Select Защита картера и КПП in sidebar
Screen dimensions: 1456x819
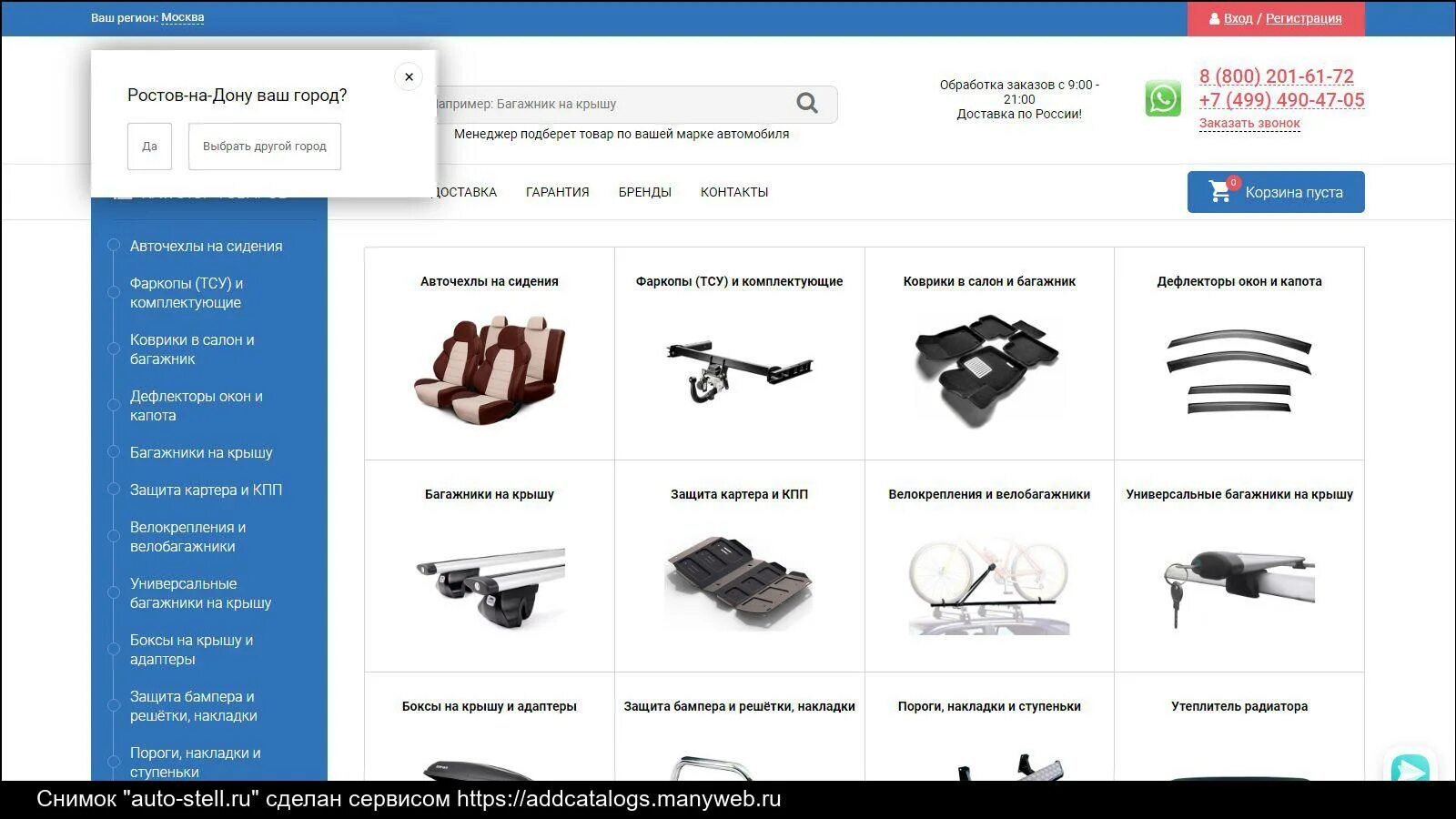click(x=206, y=490)
